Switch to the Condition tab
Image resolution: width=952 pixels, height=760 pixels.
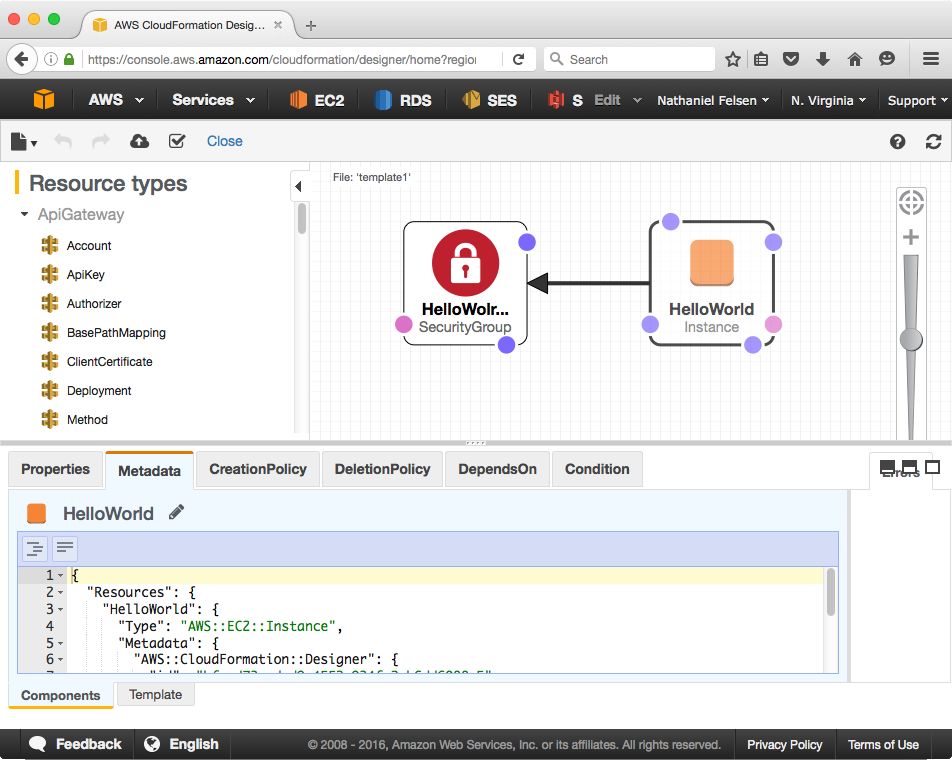tap(597, 469)
